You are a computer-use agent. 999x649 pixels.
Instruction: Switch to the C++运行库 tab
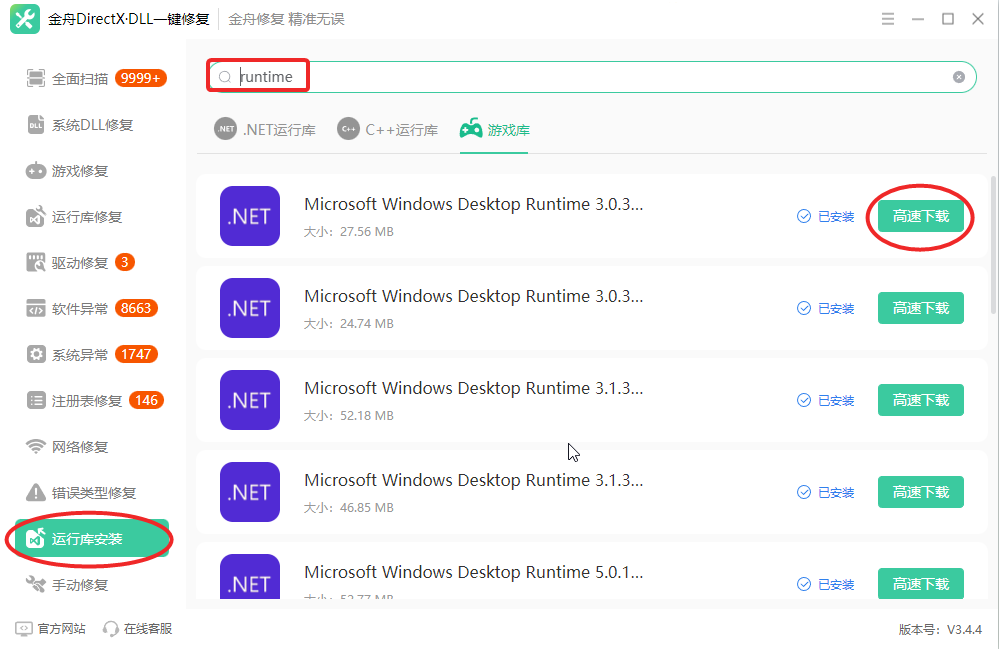click(x=387, y=130)
